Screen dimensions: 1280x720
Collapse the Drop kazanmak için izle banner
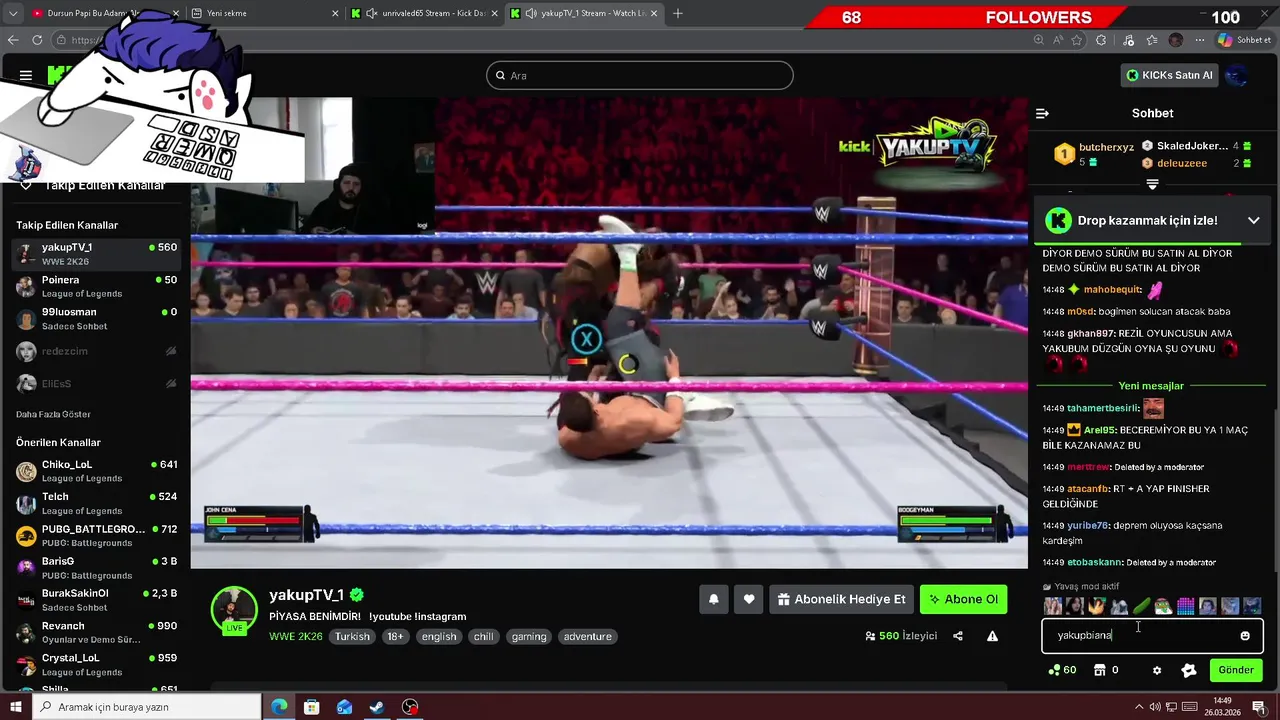click(x=1253, y=220)
